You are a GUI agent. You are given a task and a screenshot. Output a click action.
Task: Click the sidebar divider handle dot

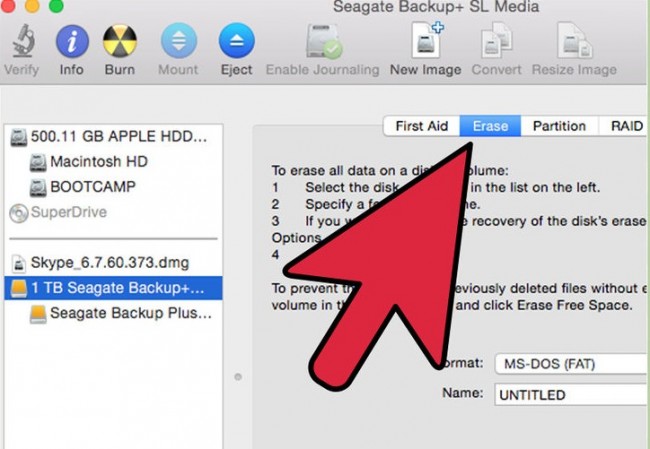point(238,377)
